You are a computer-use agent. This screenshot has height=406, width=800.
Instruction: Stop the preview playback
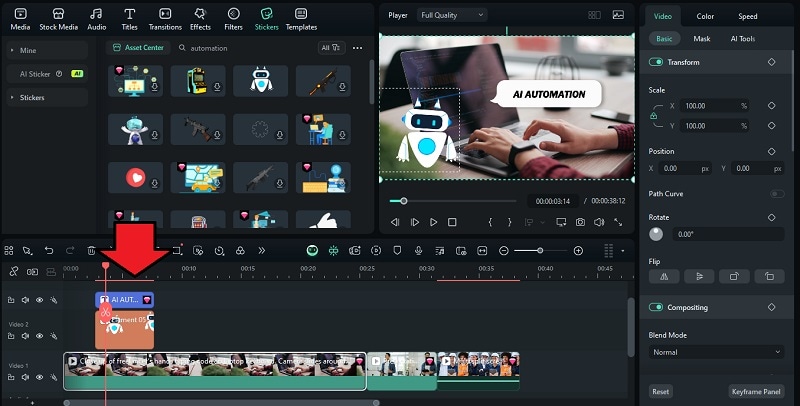(452, 222)
